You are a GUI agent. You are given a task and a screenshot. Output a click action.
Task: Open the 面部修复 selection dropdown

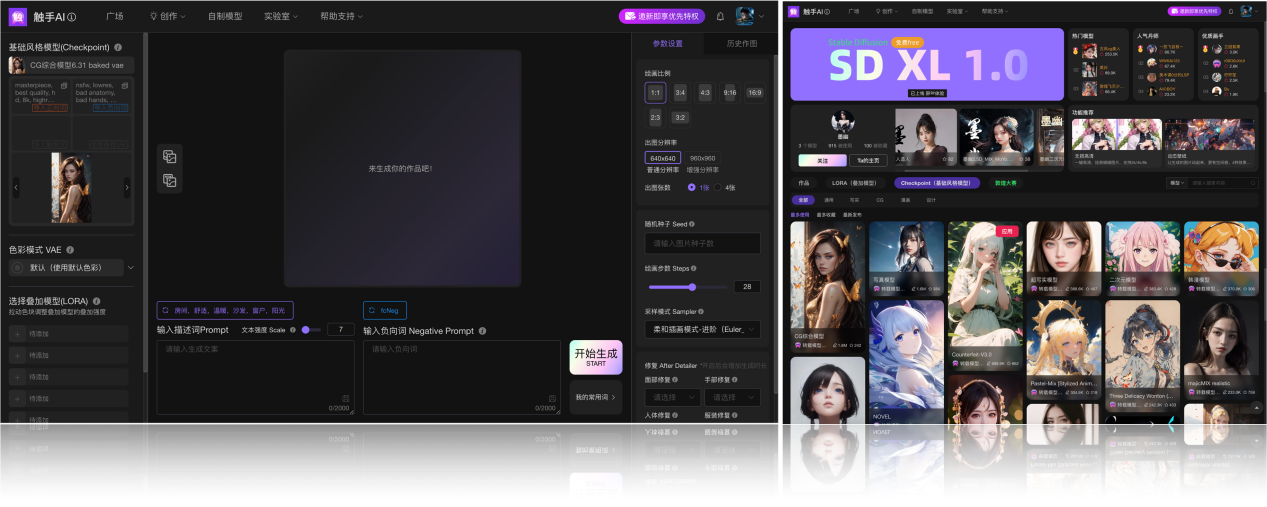(x=672, y=397)
